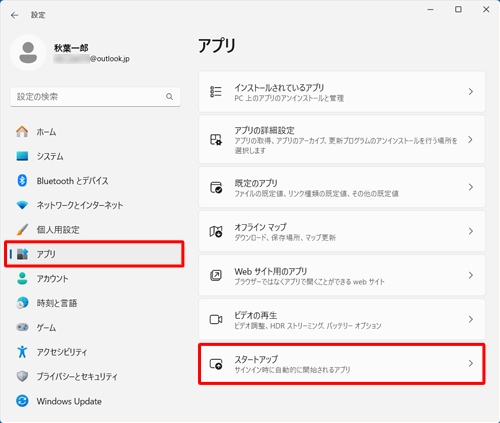
Task: Select アクセシビリティ category
Action: point(94,352)
